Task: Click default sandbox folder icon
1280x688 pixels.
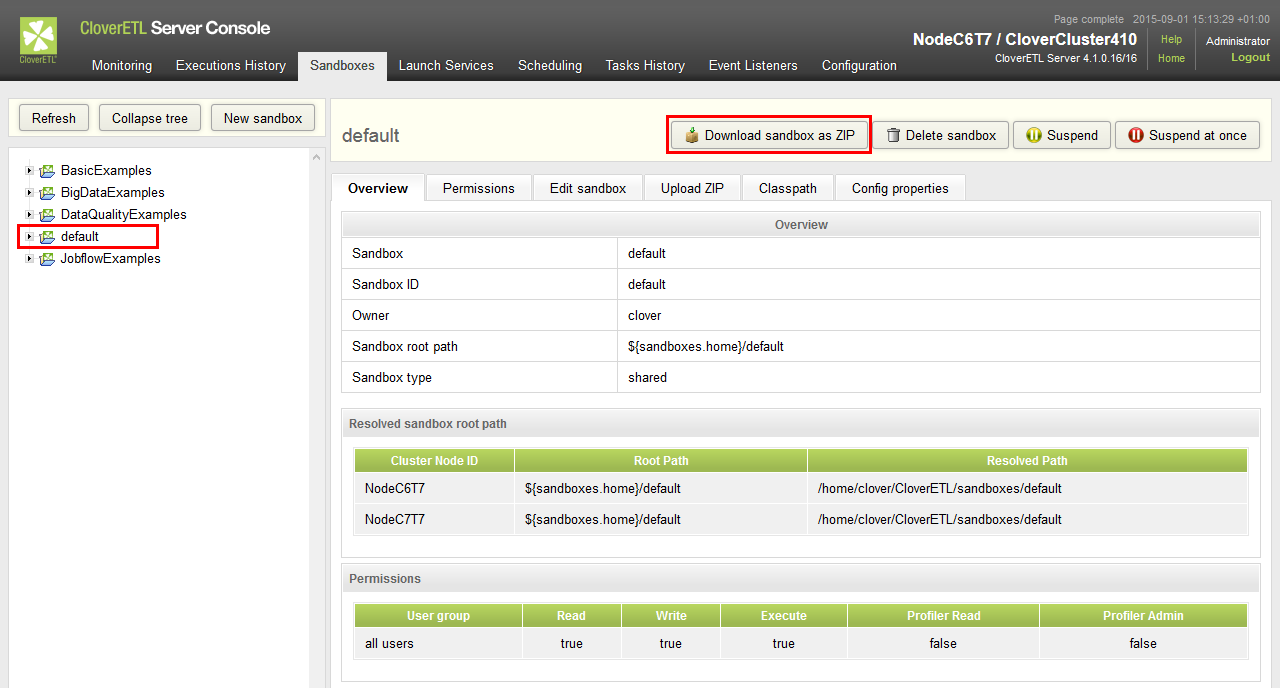Action: pos(47,237)
